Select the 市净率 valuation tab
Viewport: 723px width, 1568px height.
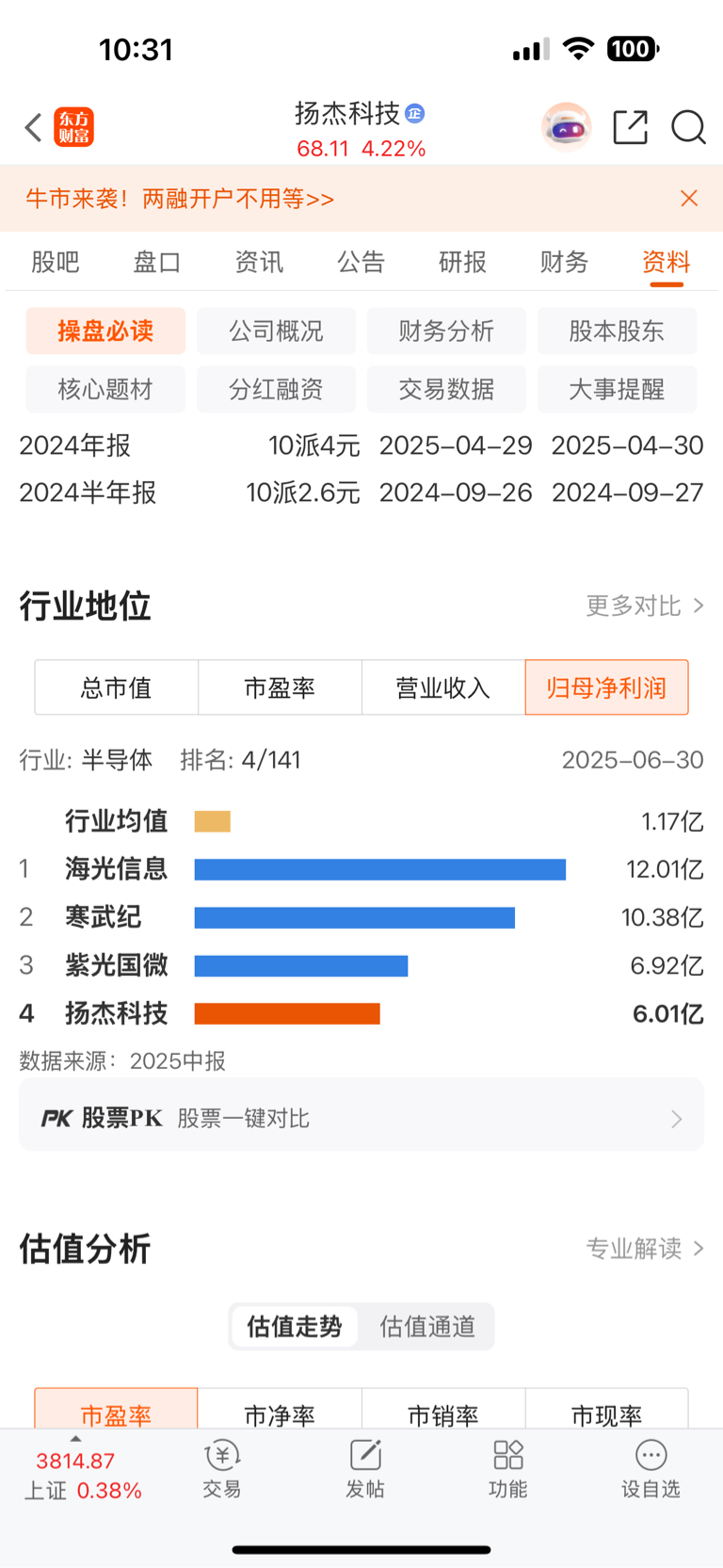(280, 1409)
